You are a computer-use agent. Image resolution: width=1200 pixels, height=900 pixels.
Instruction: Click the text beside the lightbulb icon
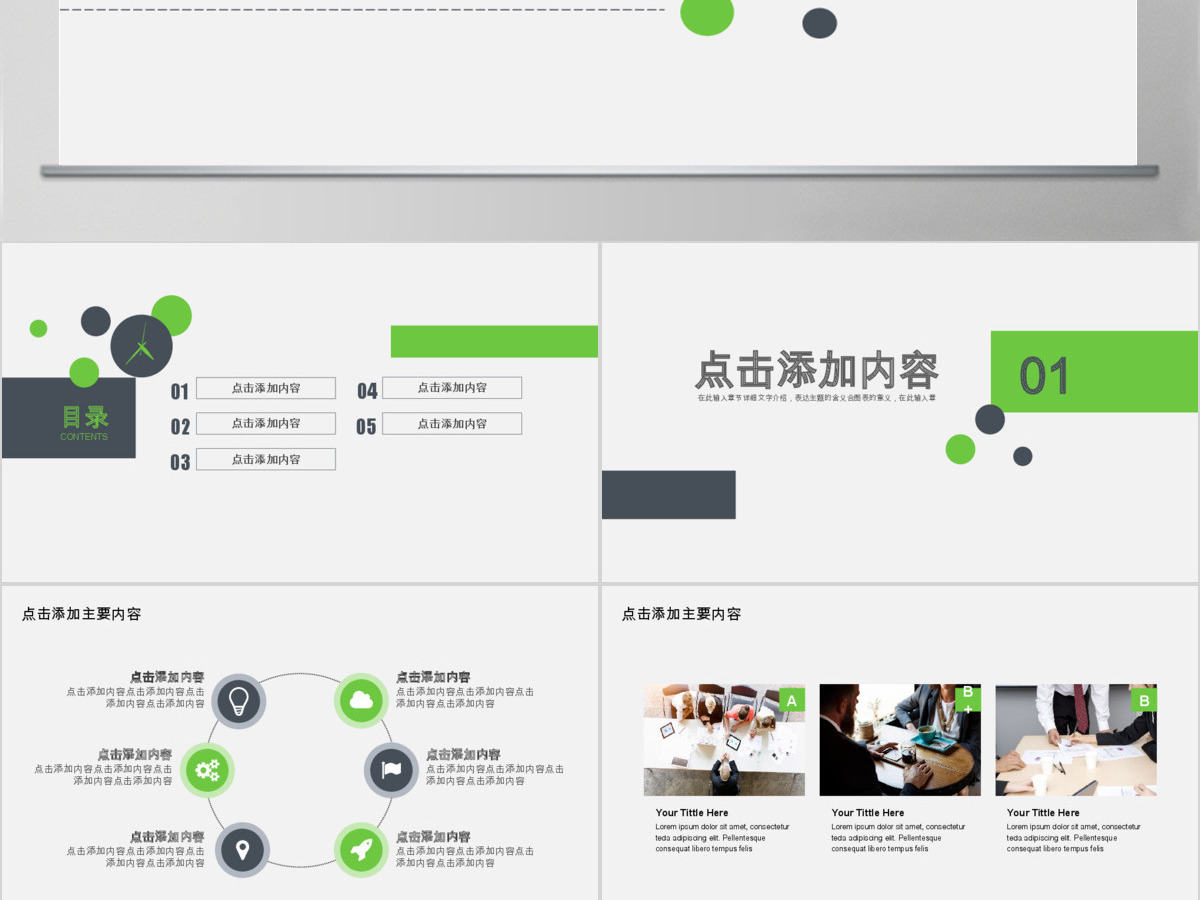coord(136,690)
